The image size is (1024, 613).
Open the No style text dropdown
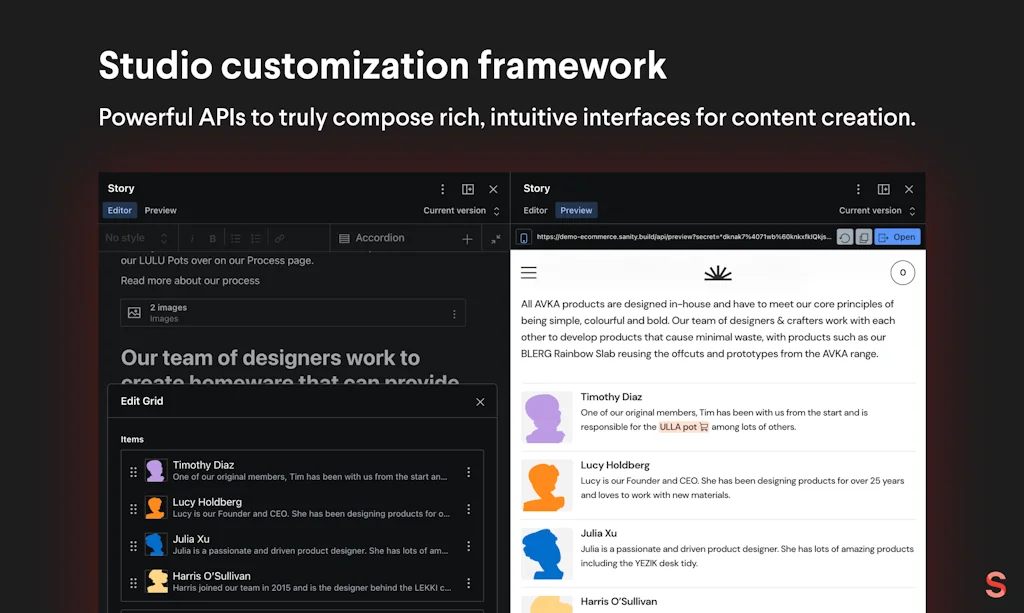137,237
